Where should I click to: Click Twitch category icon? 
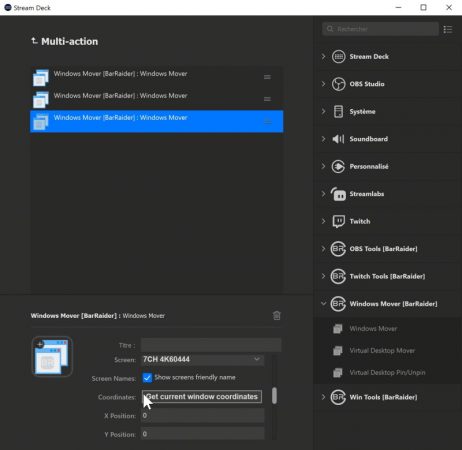pos(338,221)
